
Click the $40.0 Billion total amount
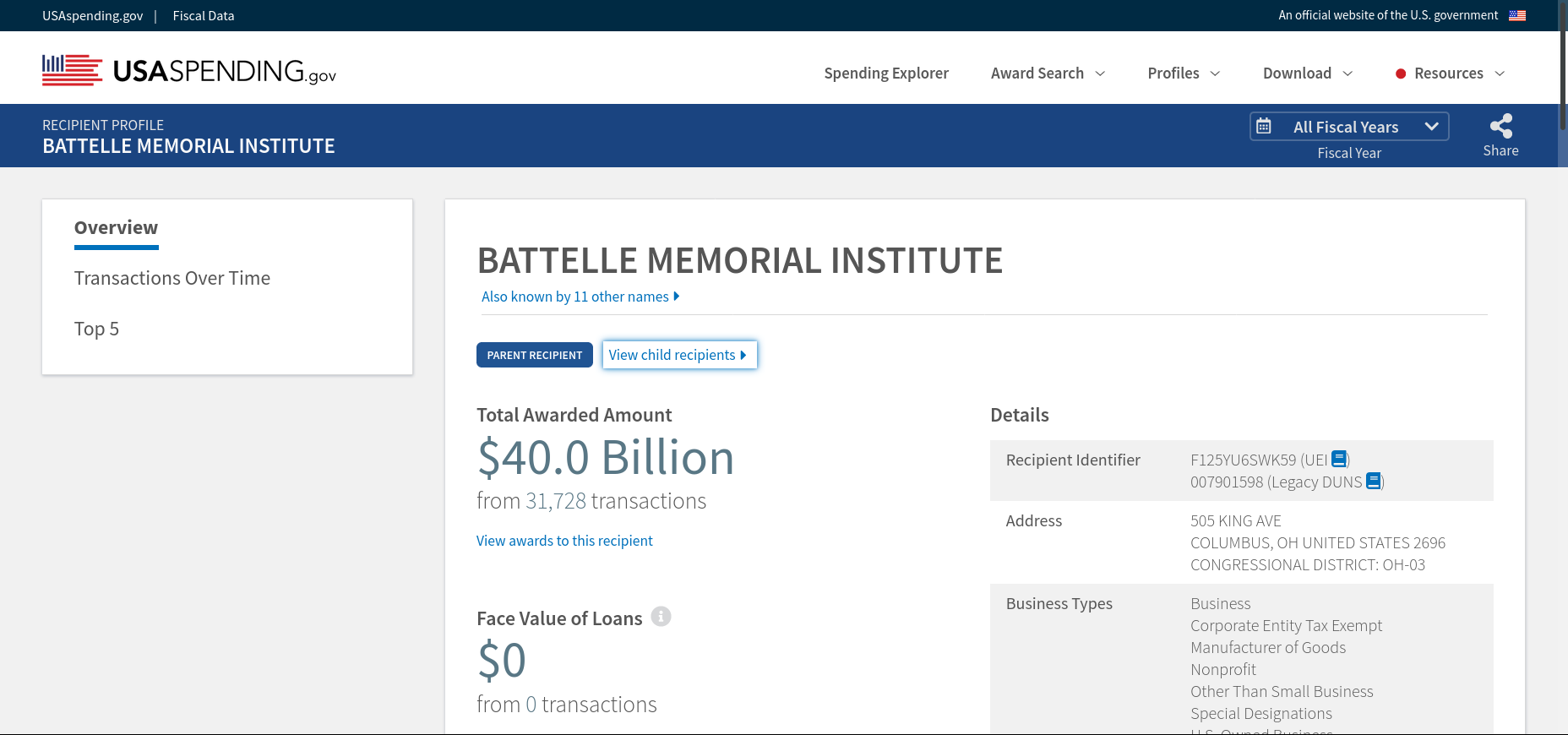point(606,457)
